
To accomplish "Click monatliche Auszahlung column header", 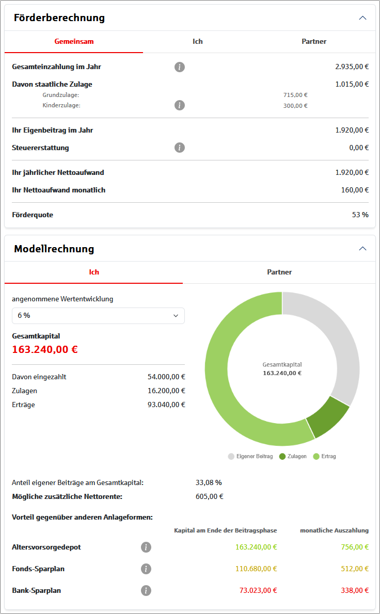I will 334,531.
